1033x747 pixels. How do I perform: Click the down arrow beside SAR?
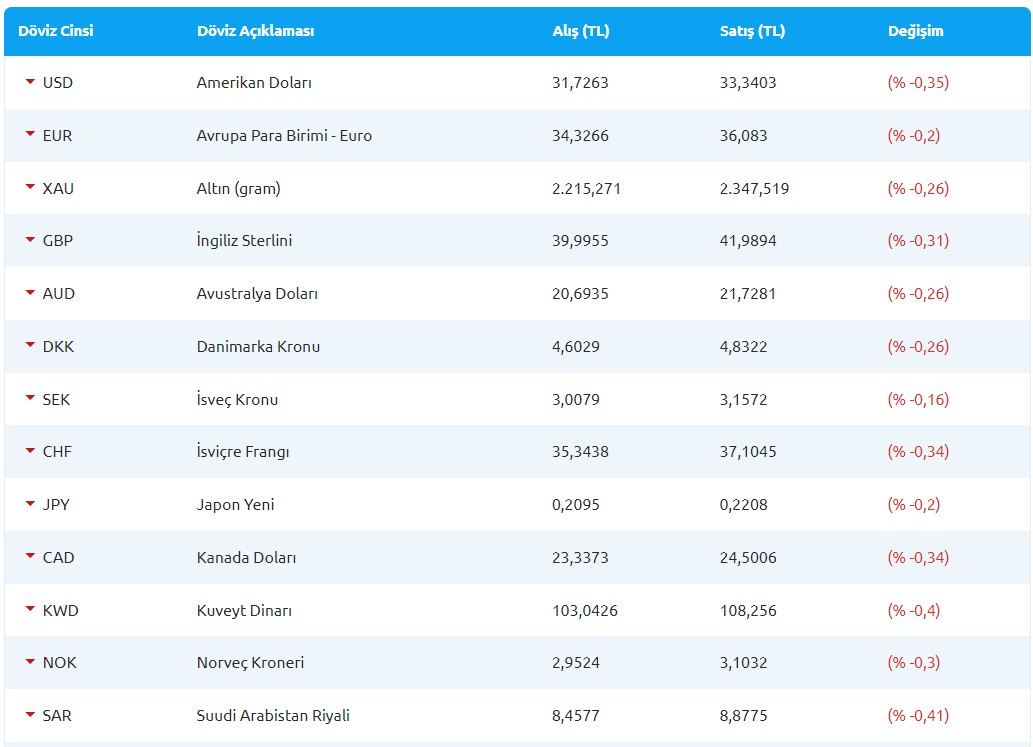click(30, 715)
